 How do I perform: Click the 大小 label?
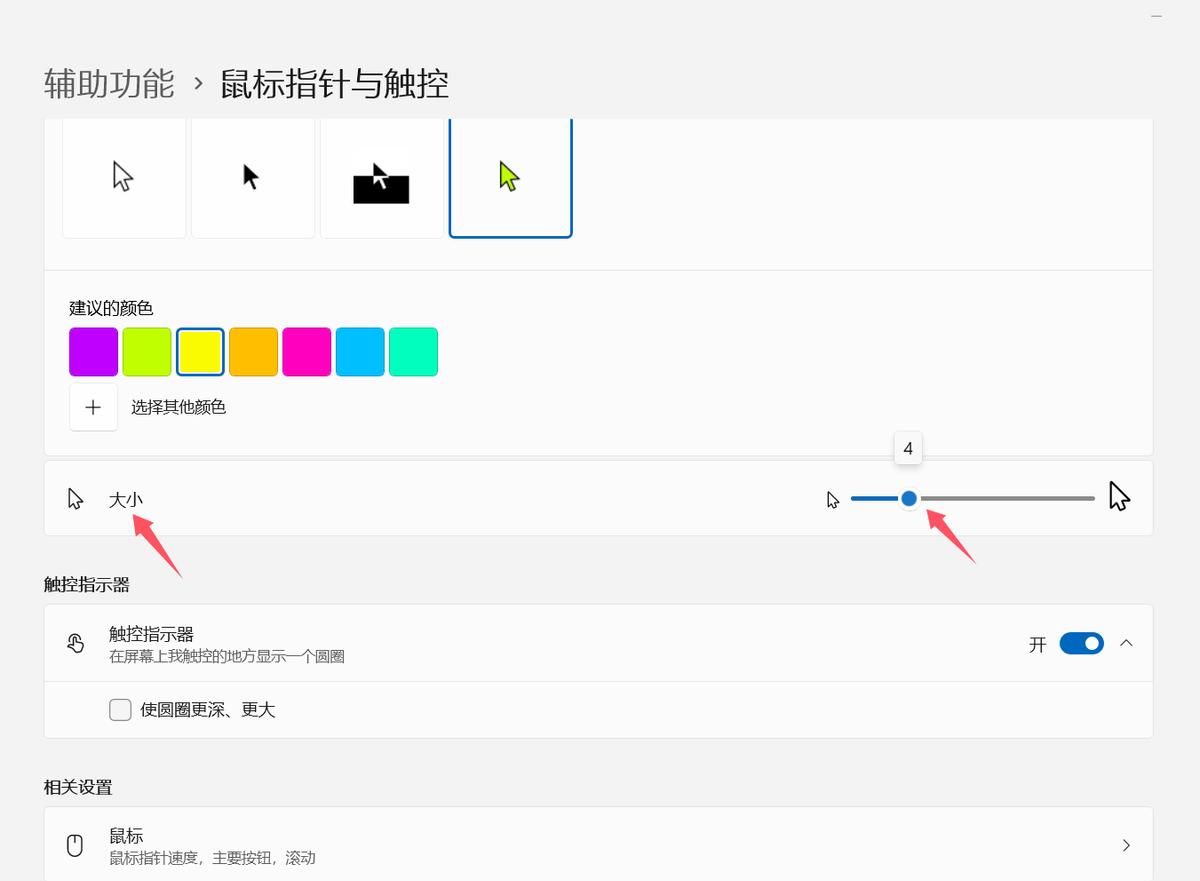(x=126, y=499)
